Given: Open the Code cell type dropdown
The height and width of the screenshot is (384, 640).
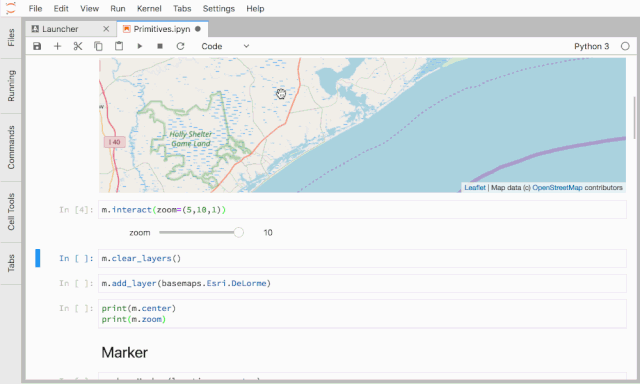Looking at the screenshot, I should (225, 46).
